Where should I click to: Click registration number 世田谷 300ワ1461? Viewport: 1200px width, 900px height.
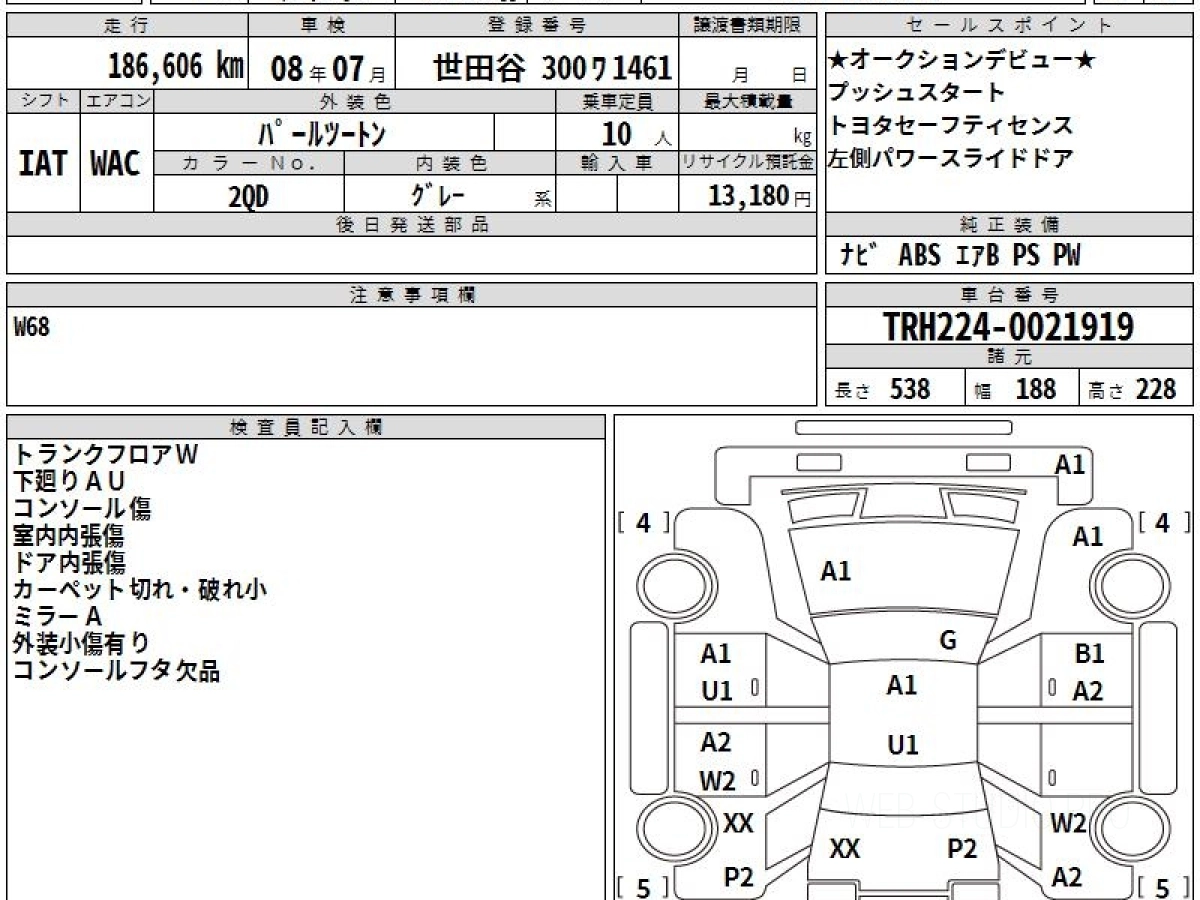click(x=552, y=68)
